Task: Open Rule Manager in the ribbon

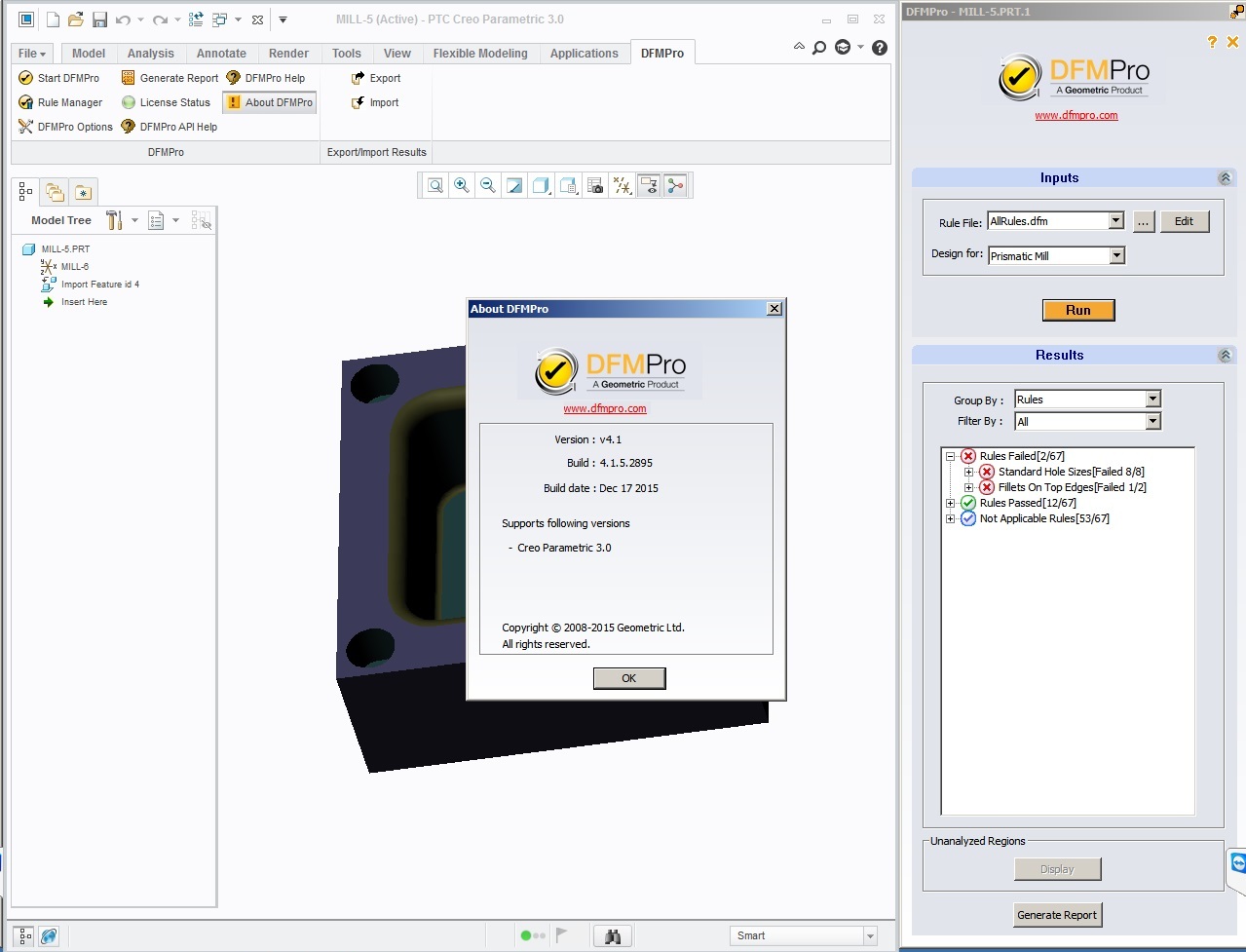Action: [60, 102]
